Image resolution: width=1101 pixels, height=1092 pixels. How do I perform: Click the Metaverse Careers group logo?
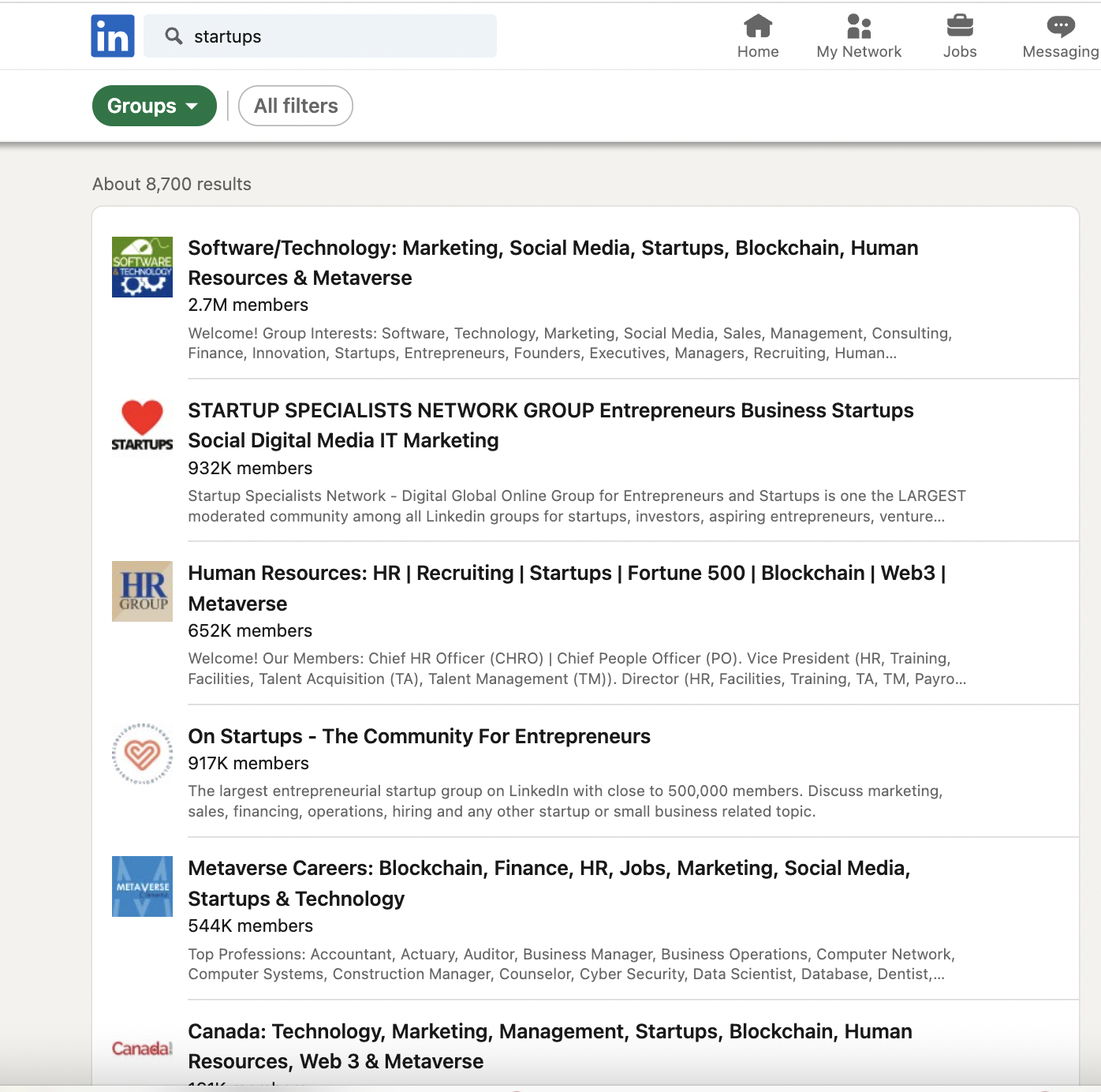(x=142, y=886)
